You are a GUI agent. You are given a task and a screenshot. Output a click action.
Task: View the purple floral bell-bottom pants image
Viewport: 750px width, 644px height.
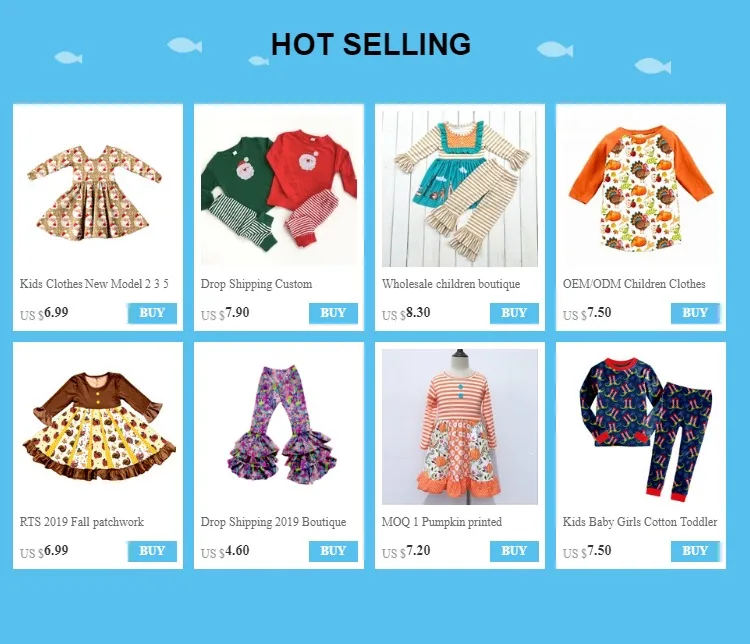click(279, 427)
